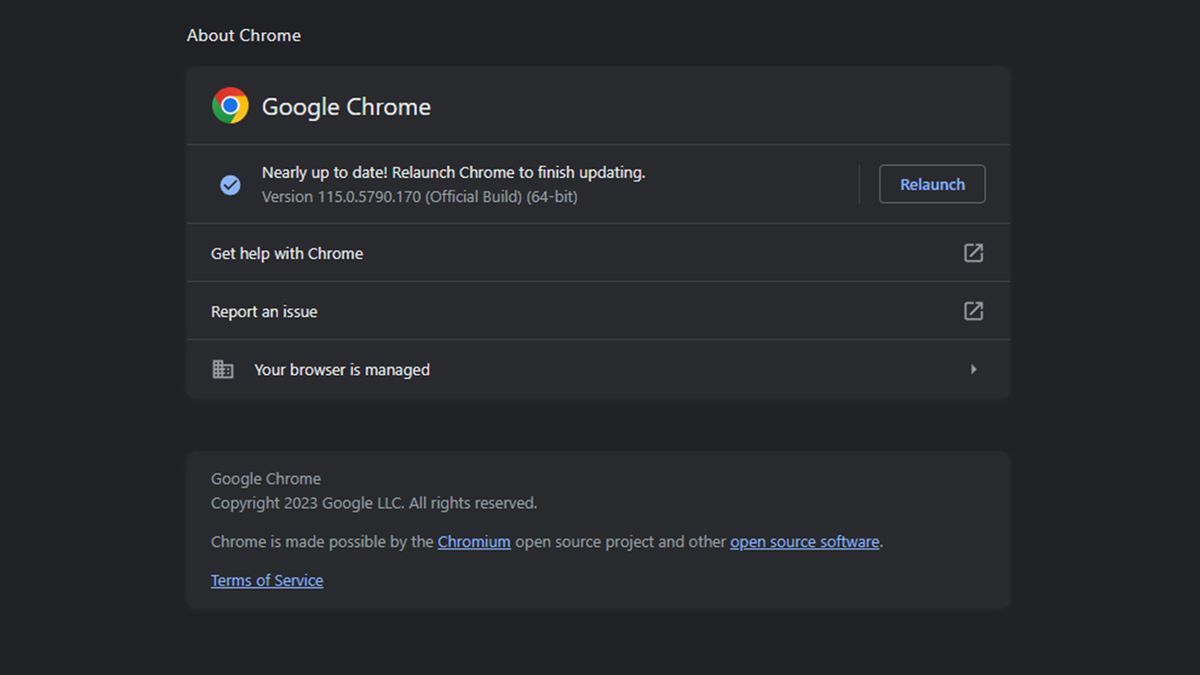
Task: Click the right-facing chevron on the managed row
Action: pyautogui.click(x=973, y=369)
